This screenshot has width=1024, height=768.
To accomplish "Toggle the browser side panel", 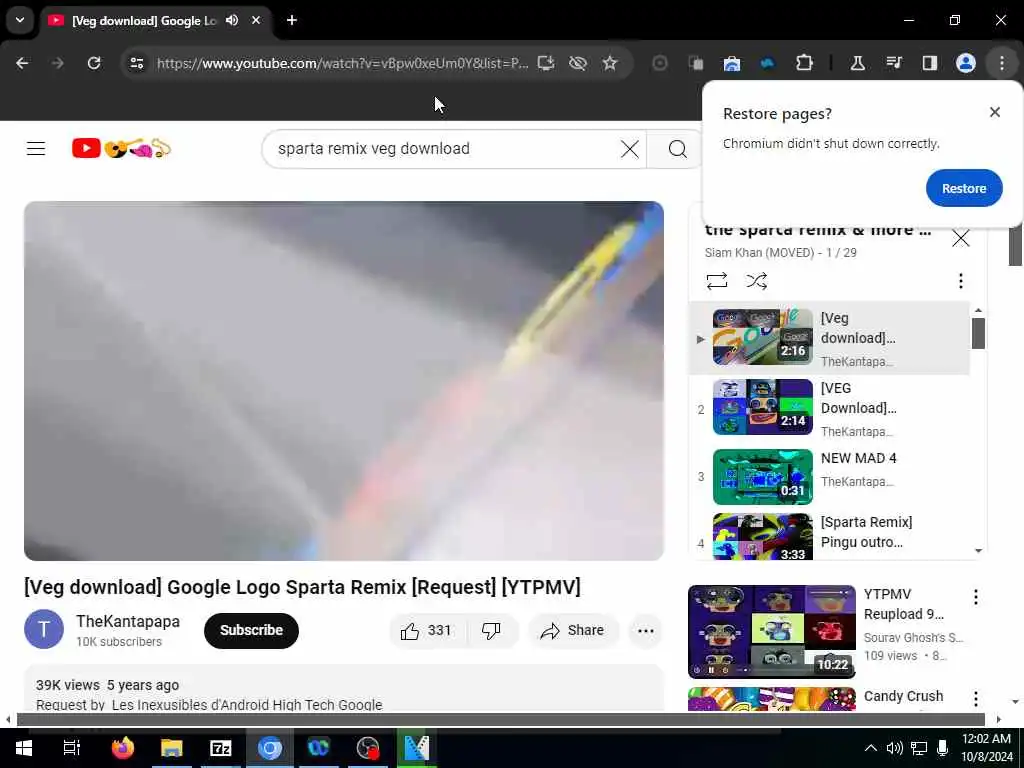I will point(930,63).
